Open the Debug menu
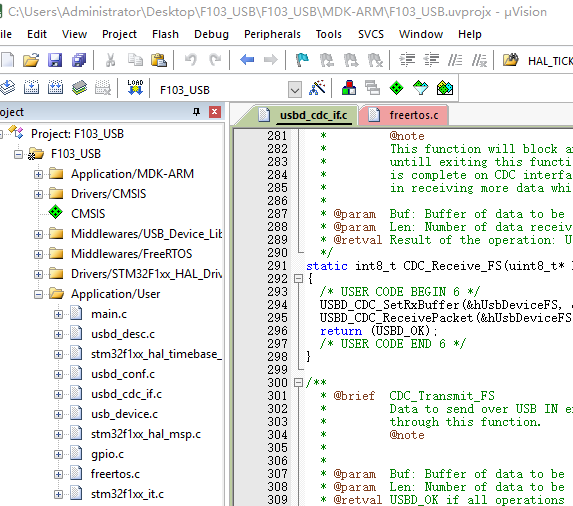Viewport: 573px width, 506px height. tap(211, 34)
